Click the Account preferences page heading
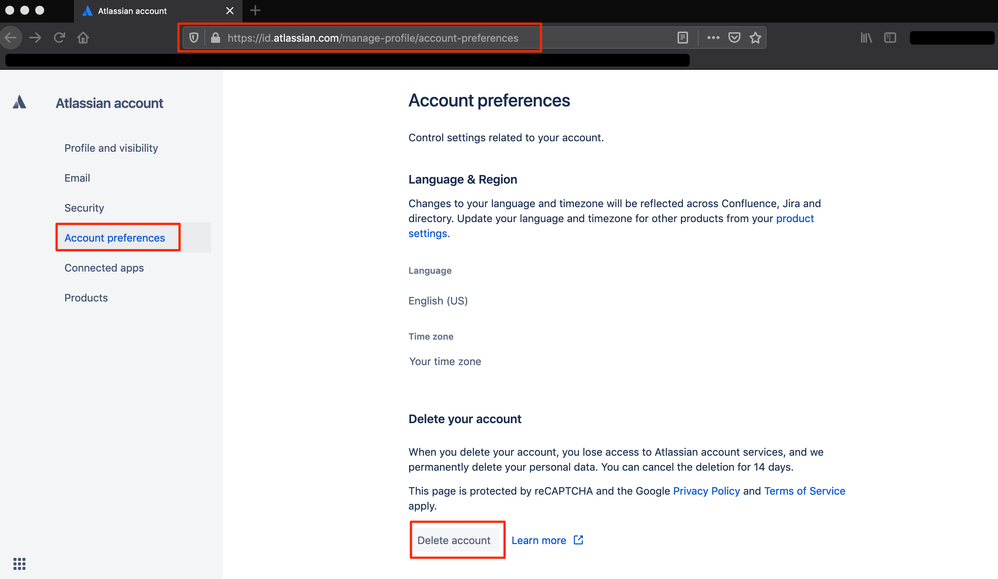998x579 pixels. point(489,101)
